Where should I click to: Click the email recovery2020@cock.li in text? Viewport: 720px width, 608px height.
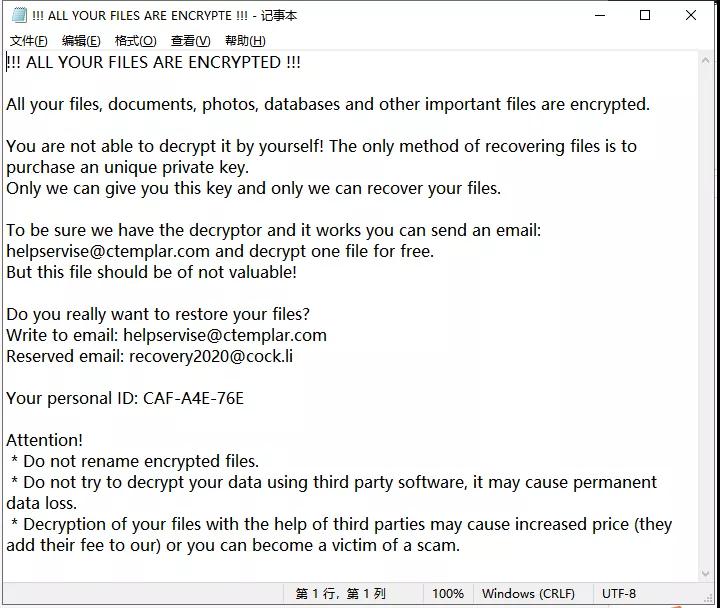(x=211, y=356)
